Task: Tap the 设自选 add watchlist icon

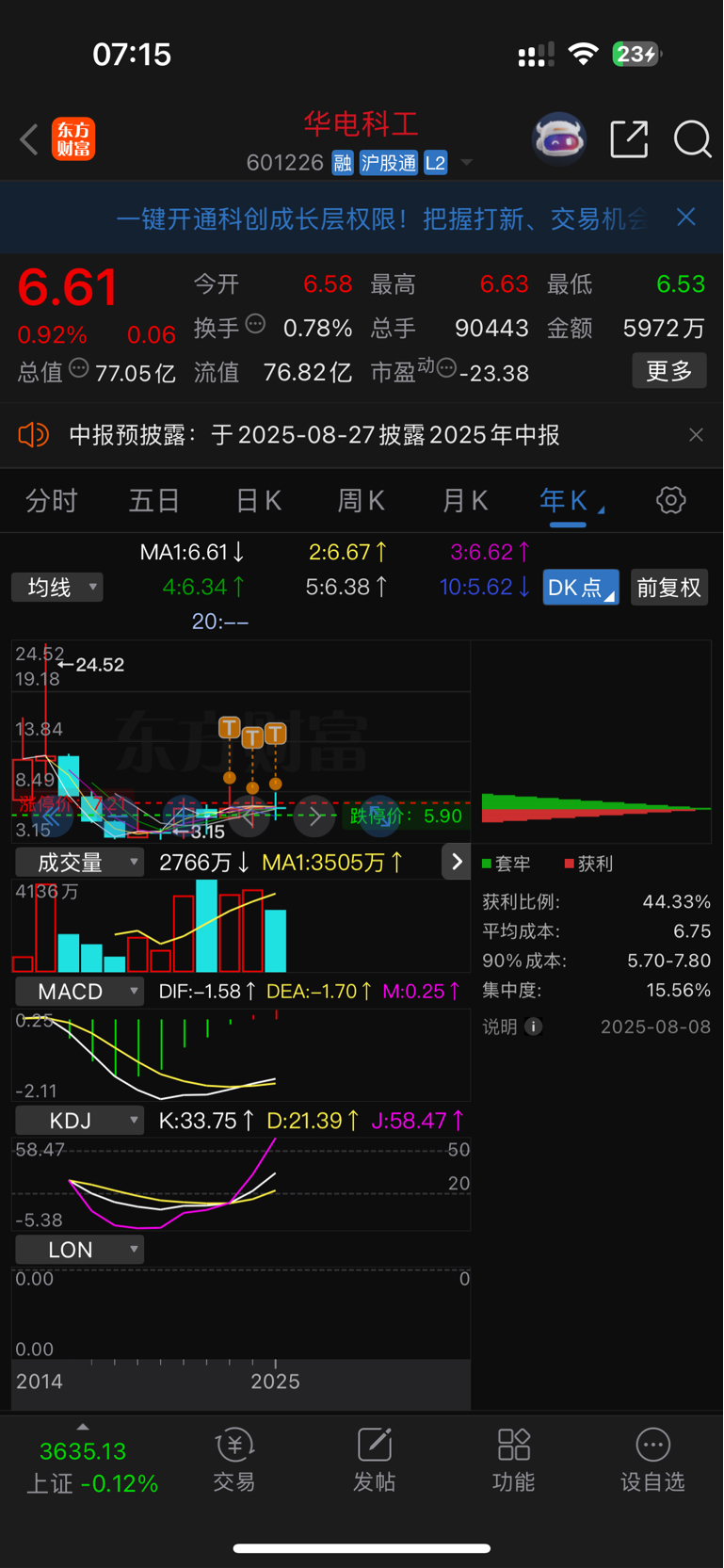Action: [x=652, y=1460]
